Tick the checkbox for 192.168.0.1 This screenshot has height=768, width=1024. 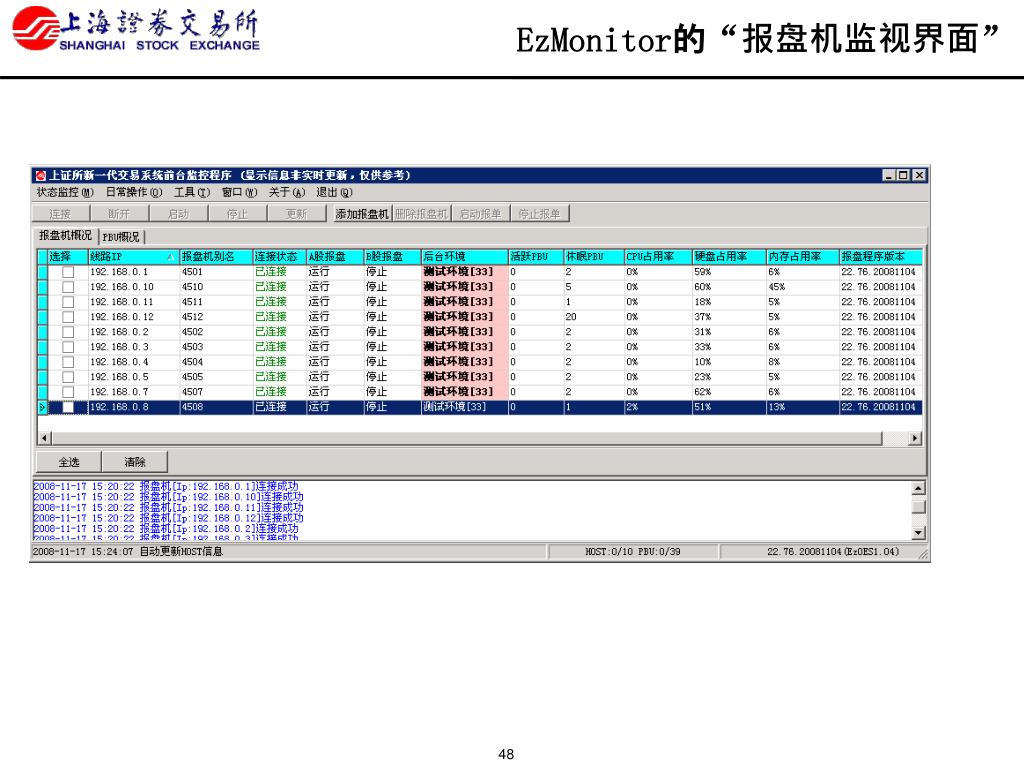68,272
